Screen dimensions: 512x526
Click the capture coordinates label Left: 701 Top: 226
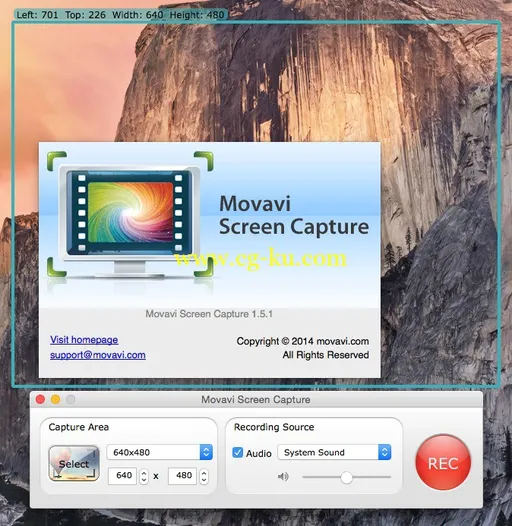click(120, 15)
